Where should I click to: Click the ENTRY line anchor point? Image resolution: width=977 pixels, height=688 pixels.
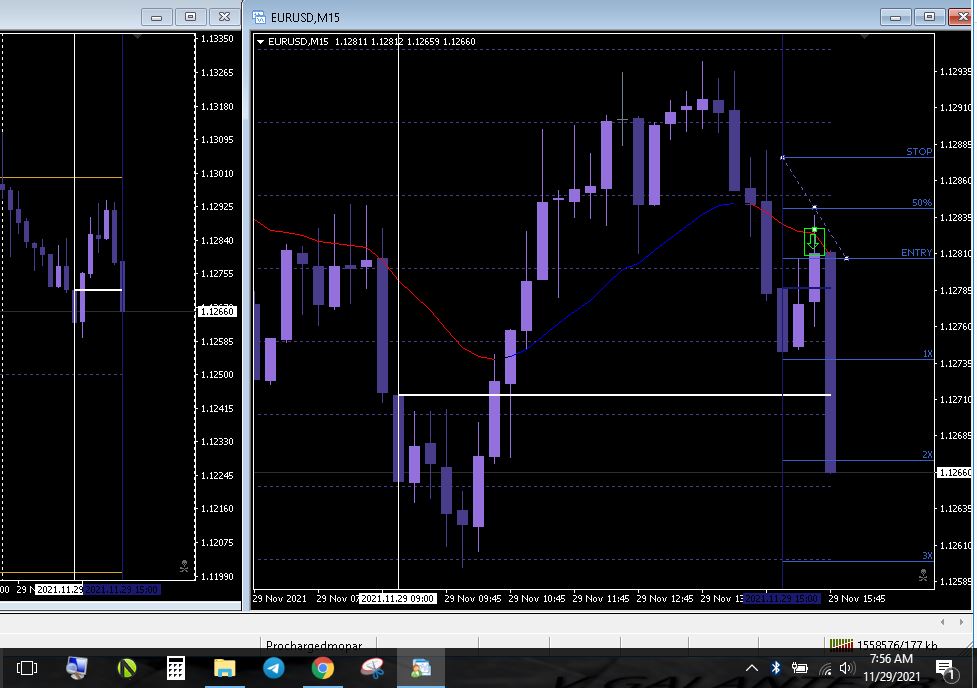846,258
